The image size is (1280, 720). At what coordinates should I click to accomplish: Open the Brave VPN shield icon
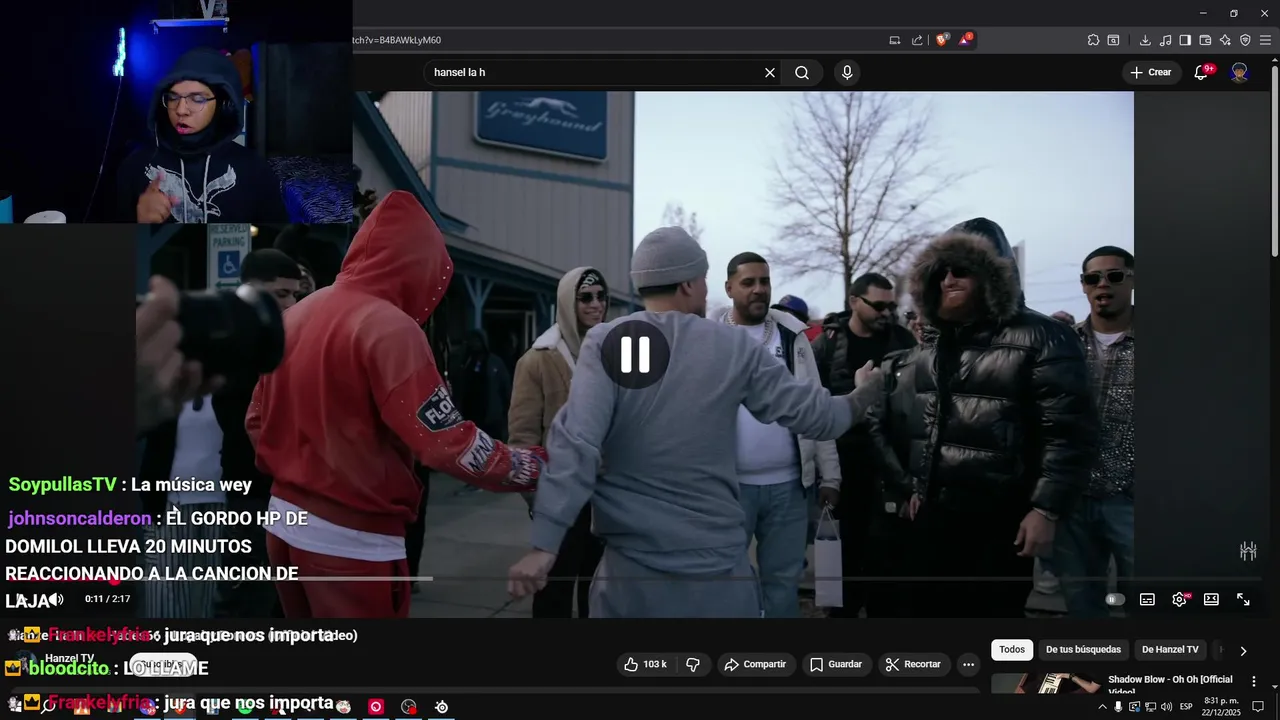(1245, 40)
